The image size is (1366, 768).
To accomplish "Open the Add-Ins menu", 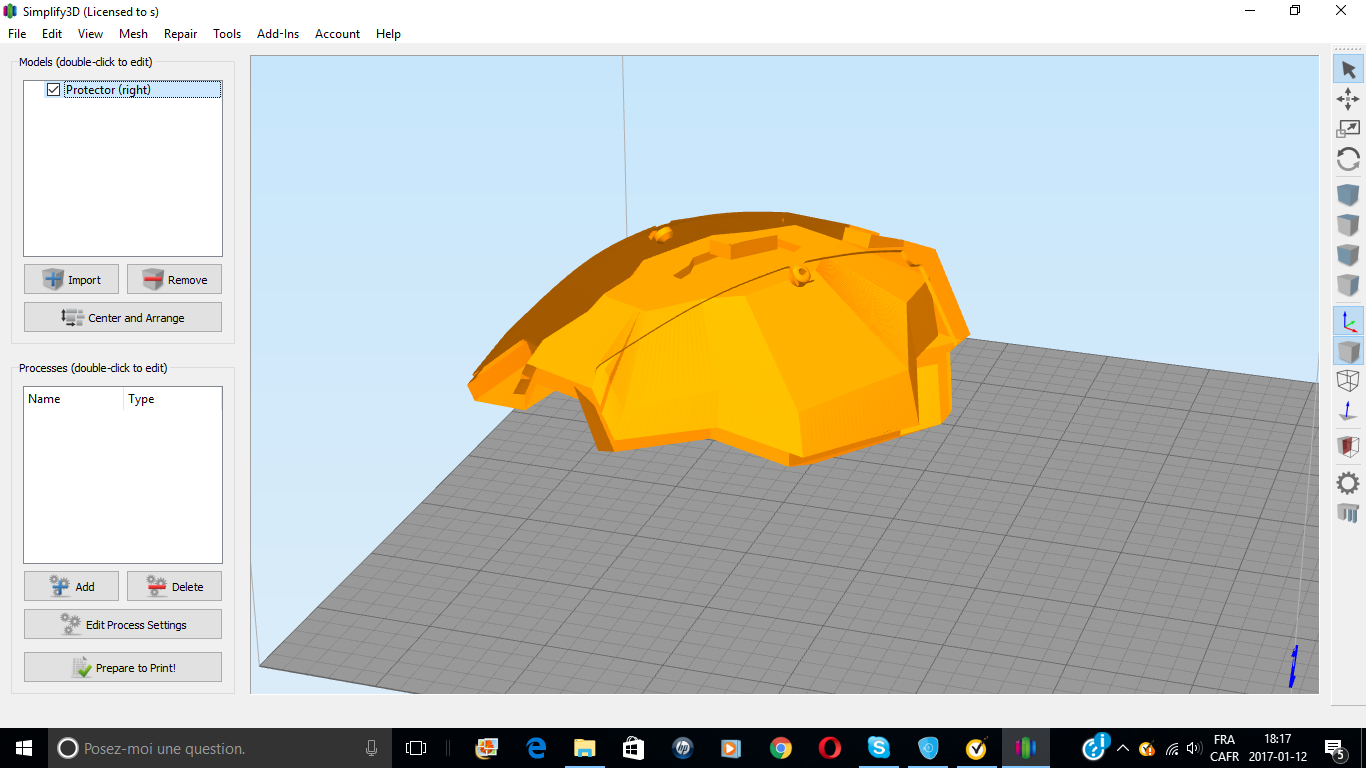I will 277,34.
